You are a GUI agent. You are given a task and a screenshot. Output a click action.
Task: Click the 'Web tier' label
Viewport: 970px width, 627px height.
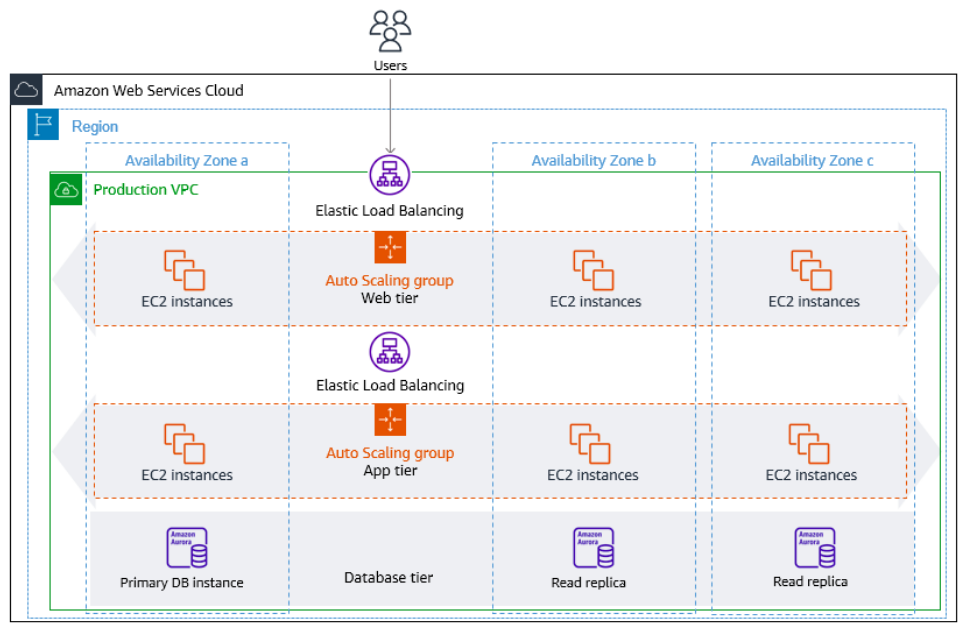tap(390, 298)
